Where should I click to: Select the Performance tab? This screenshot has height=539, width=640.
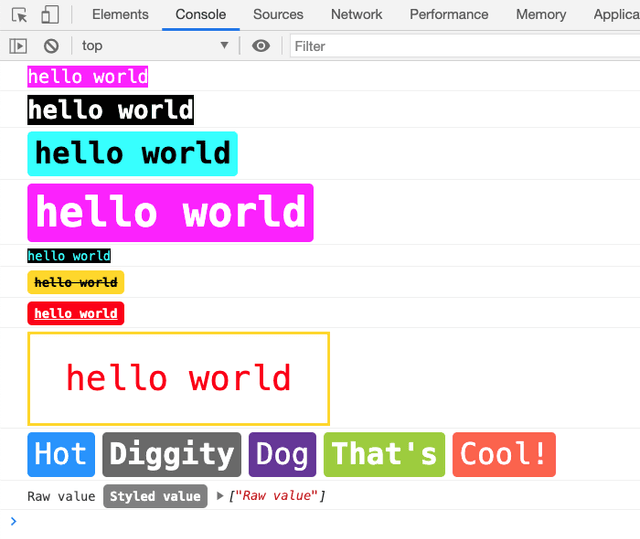point(449,15)
